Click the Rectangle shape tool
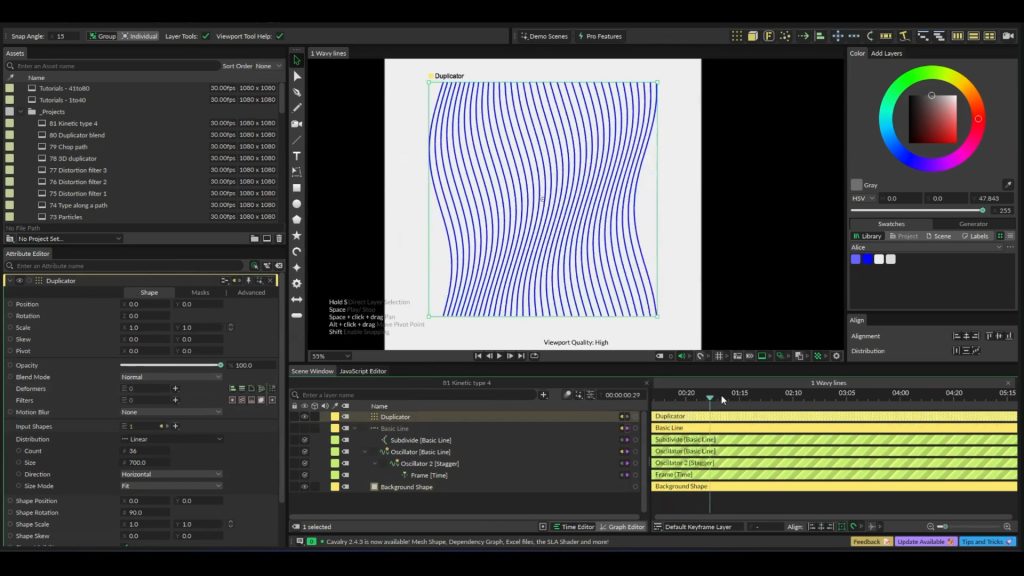 (x=297, y=187)
